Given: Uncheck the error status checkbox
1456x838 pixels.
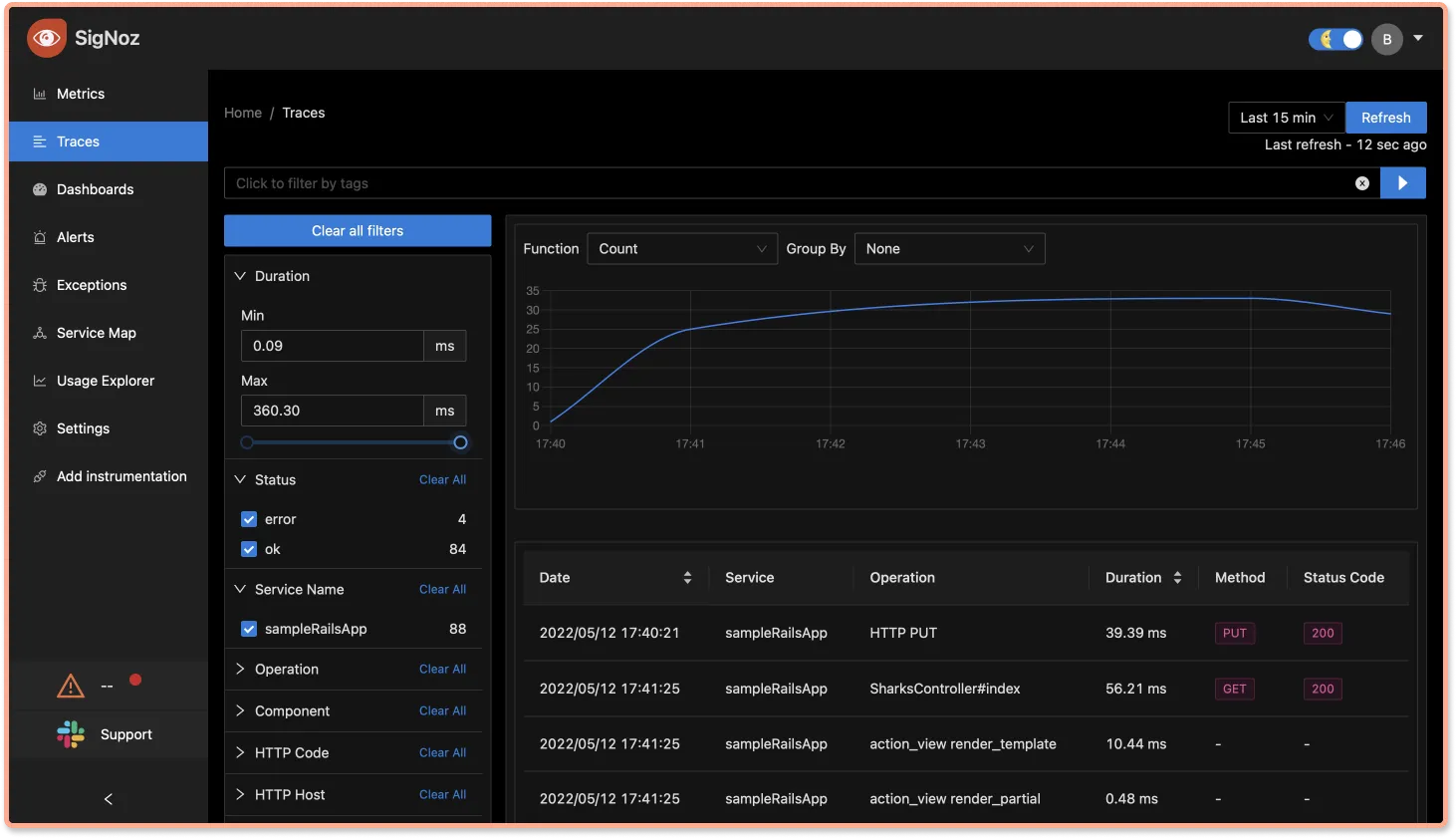Looking at the screenshot, I should [249, 519].
